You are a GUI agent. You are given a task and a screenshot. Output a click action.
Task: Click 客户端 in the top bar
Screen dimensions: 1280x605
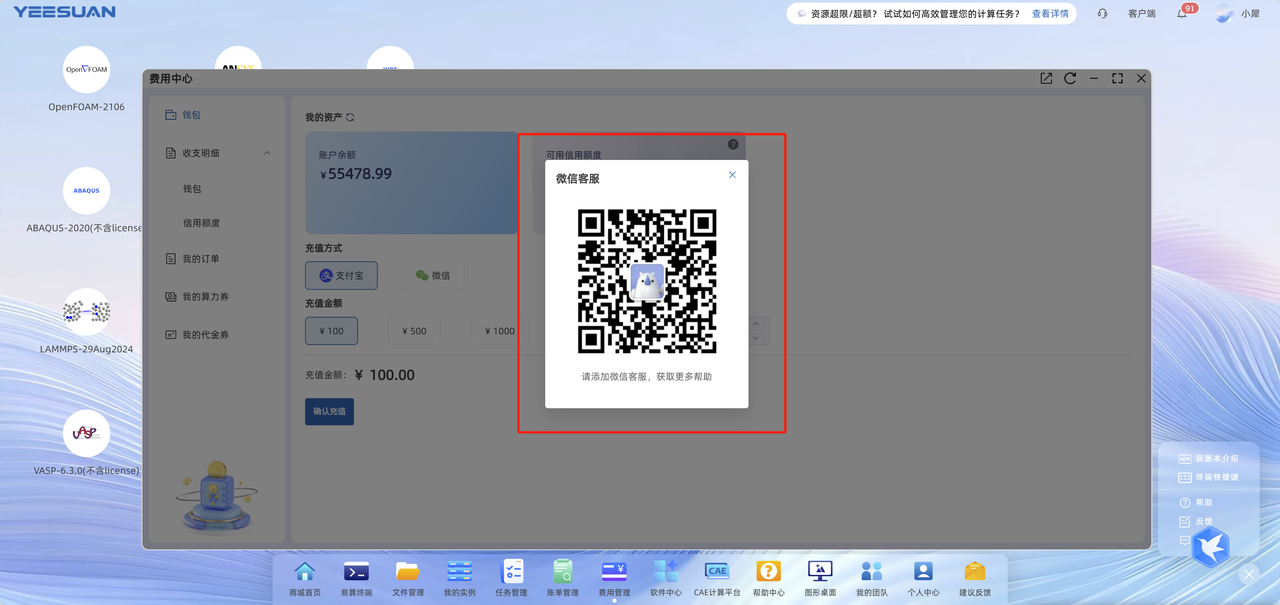[x=1142, y=14]
